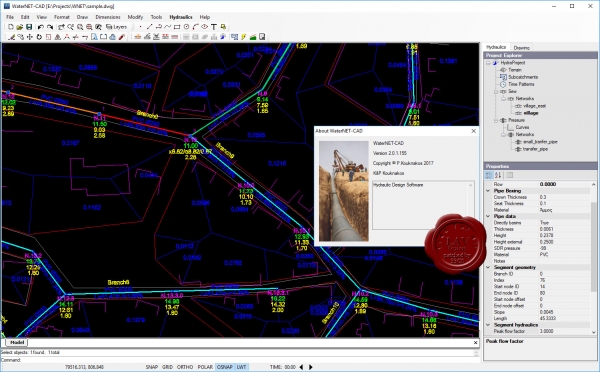Select the transfer_pipe network in tree
This screenshot has height=372, width=600.
click(535, 149)
